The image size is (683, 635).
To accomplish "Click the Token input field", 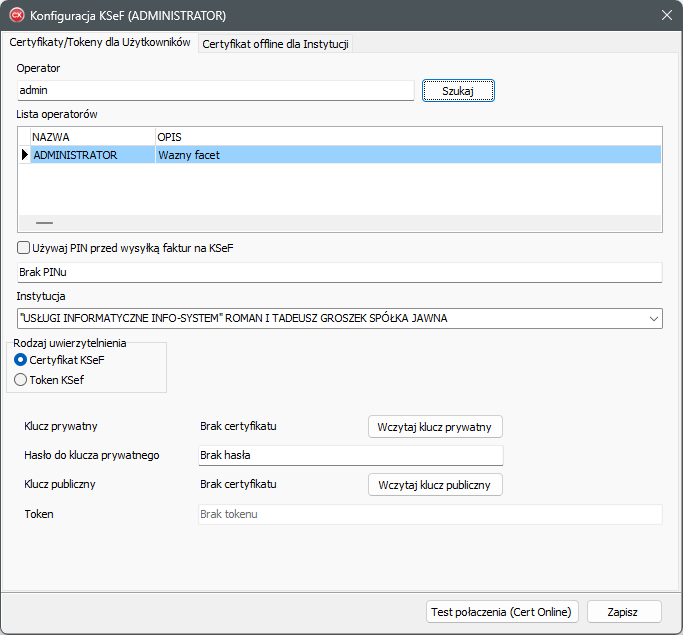I will [x=429, y=514].
